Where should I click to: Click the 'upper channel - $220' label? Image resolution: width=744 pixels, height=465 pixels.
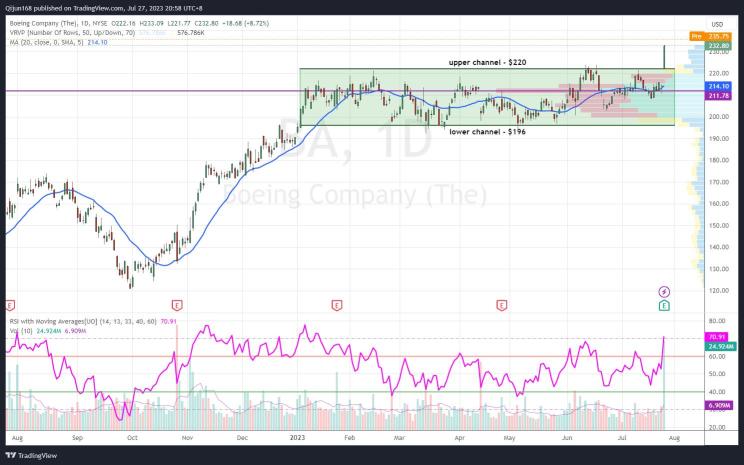[x=487, y=62]
